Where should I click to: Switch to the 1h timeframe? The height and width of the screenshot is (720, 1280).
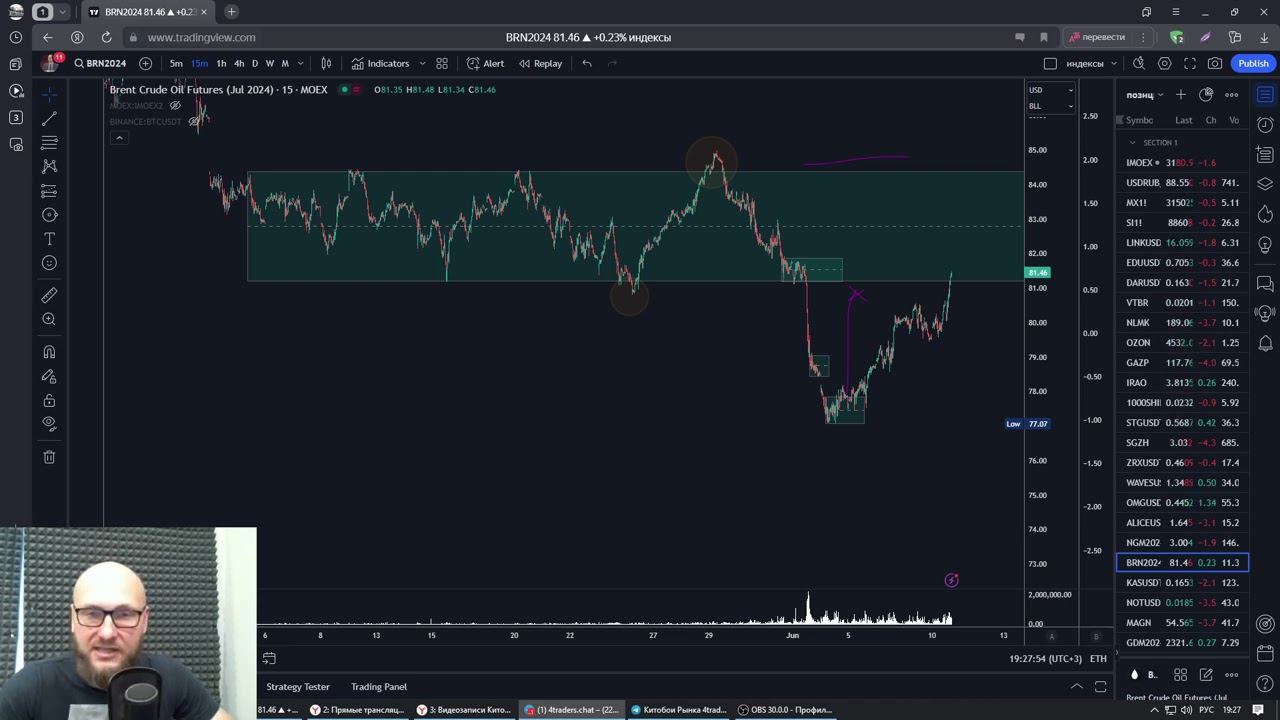click(221, 63)
